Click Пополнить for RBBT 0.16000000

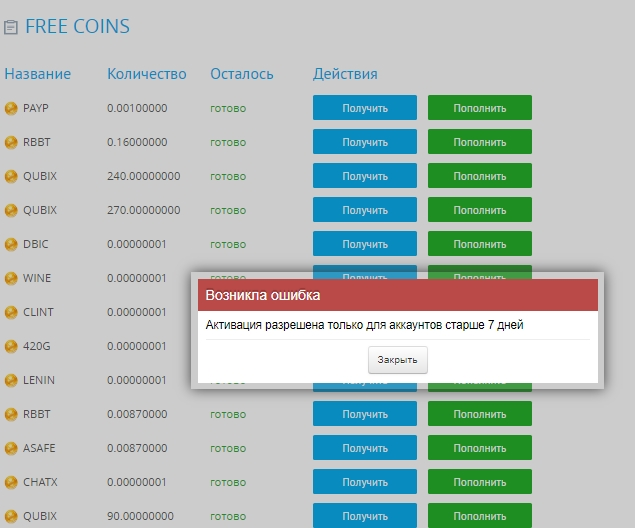point(479,142)
